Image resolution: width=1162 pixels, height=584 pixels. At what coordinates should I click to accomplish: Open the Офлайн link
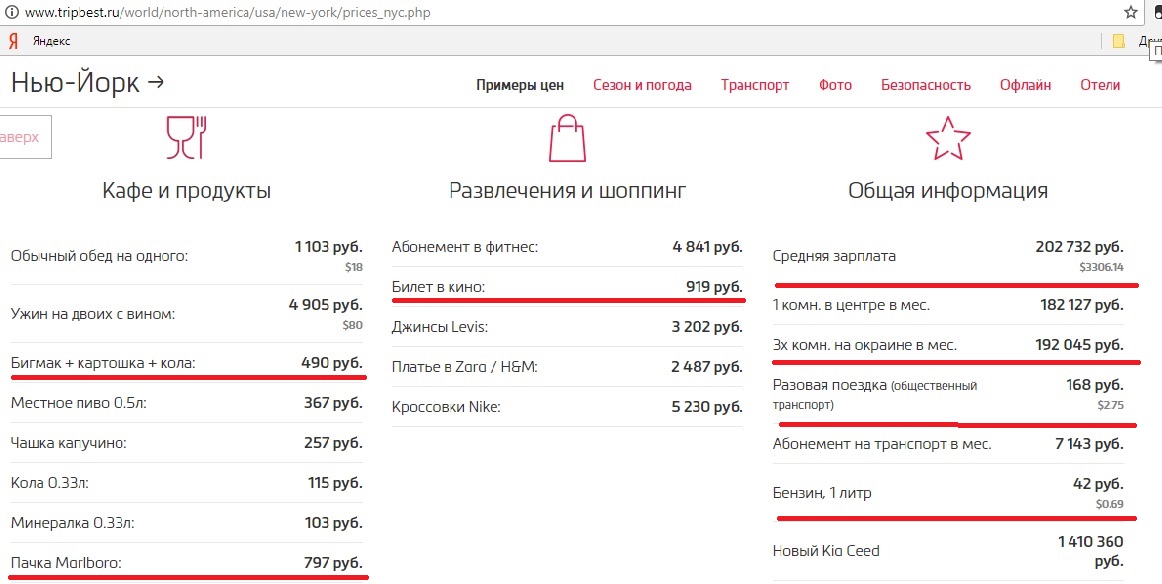pyautogui.click(x=1025, y=85)
